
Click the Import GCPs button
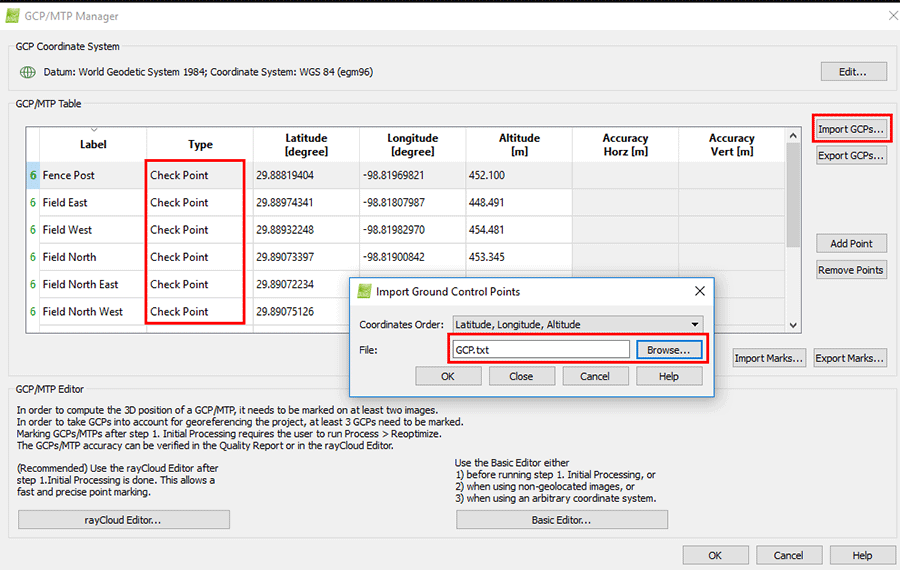[x=851, y=129]
